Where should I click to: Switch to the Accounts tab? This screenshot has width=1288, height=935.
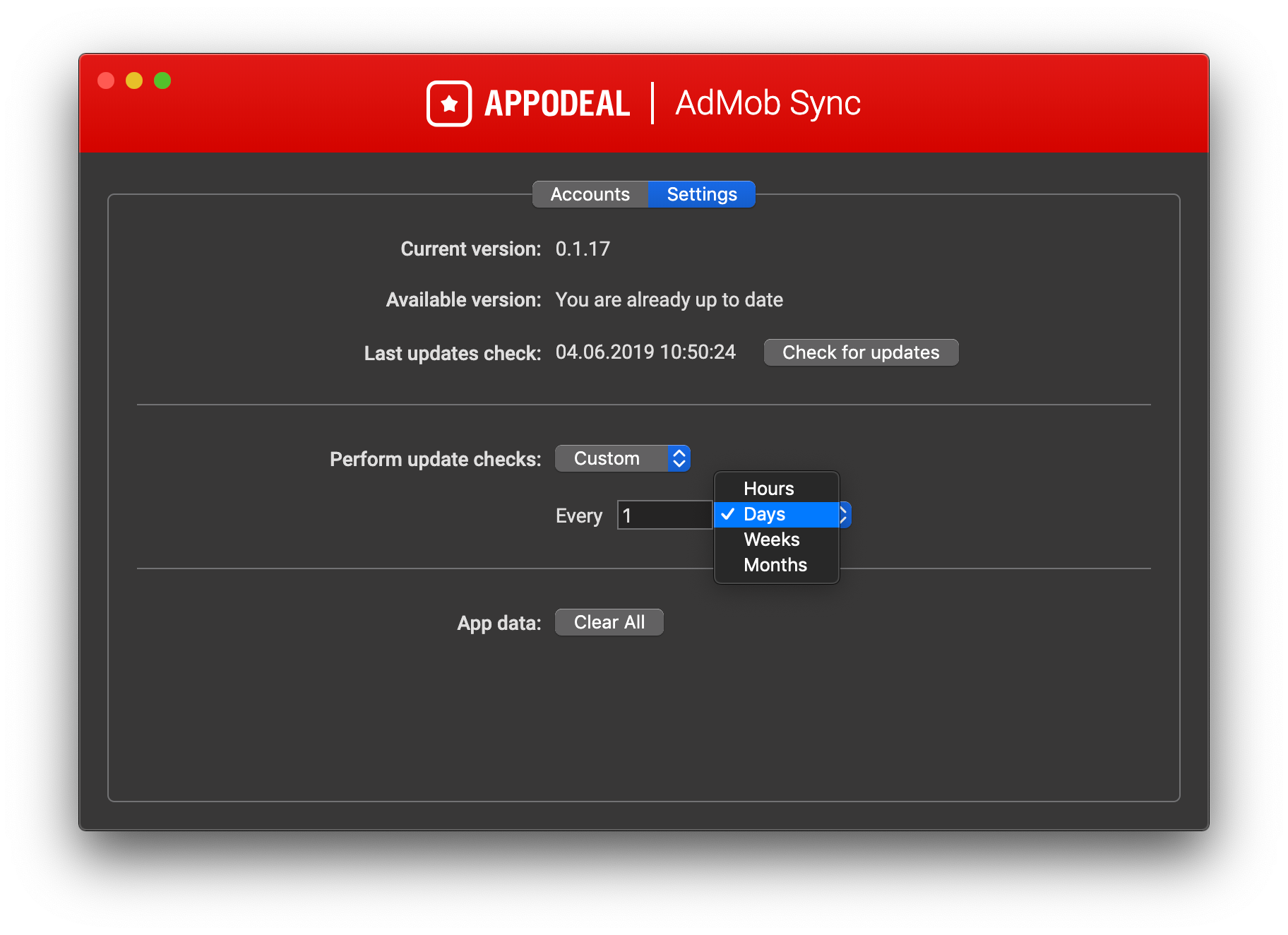[590, 194]
